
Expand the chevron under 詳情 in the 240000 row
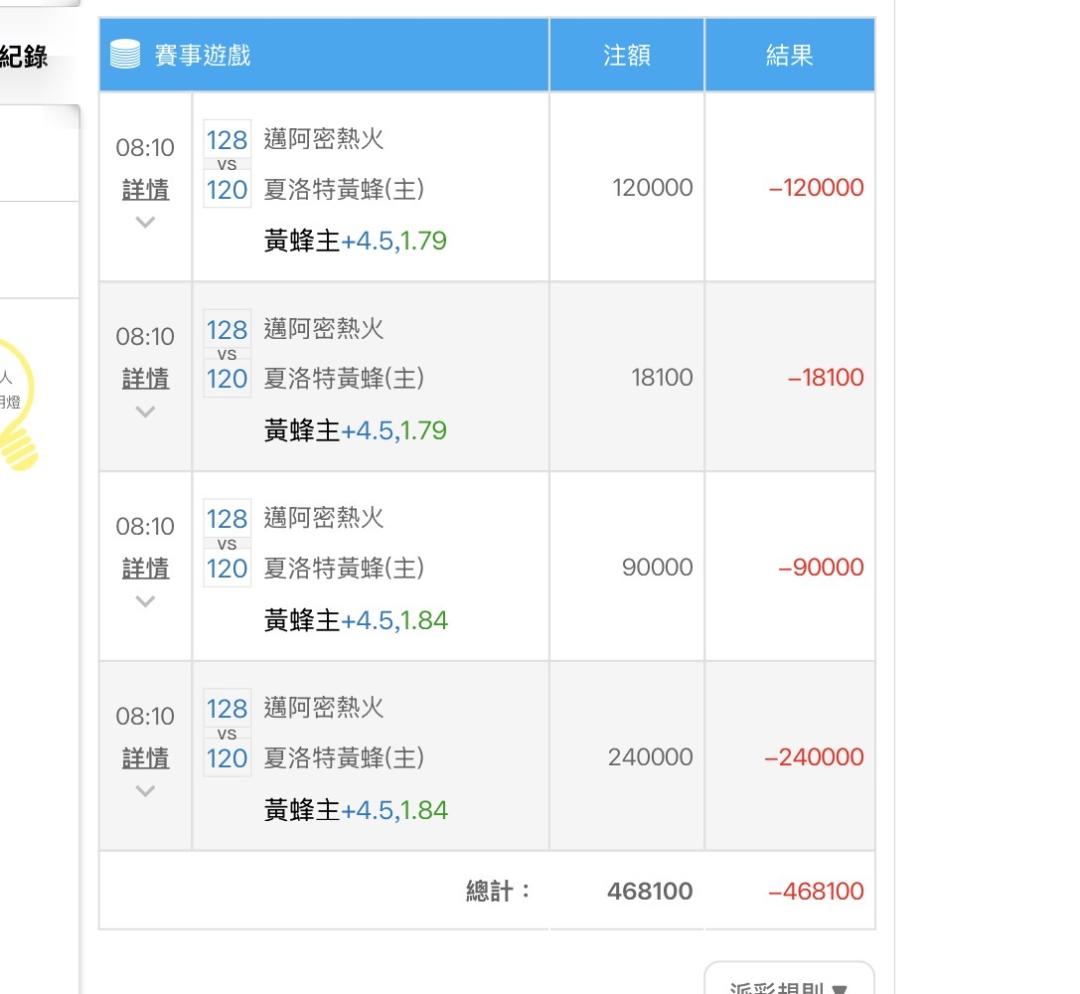coord(145,790)
